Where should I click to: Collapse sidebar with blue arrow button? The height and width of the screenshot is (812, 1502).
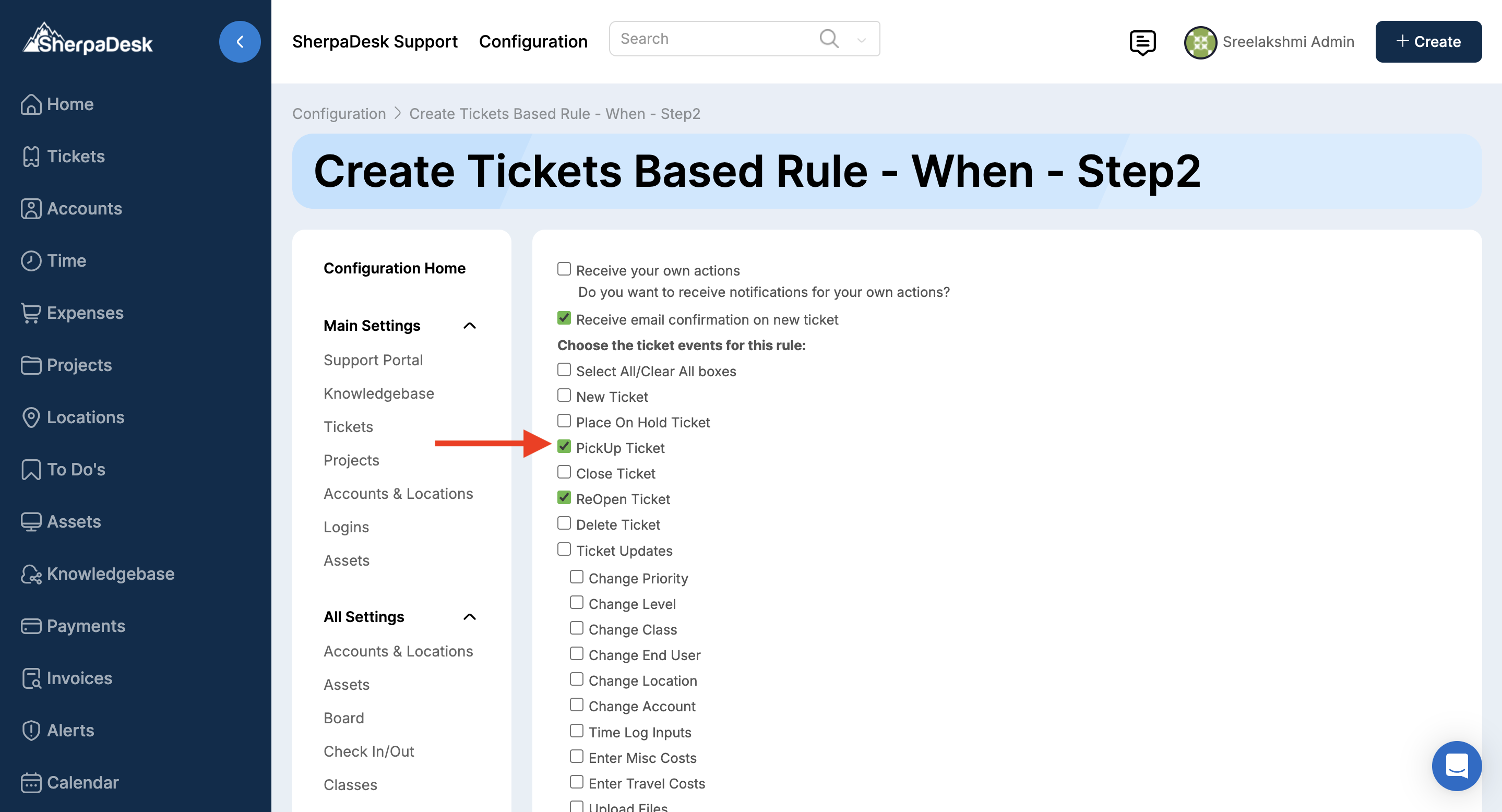240,42
